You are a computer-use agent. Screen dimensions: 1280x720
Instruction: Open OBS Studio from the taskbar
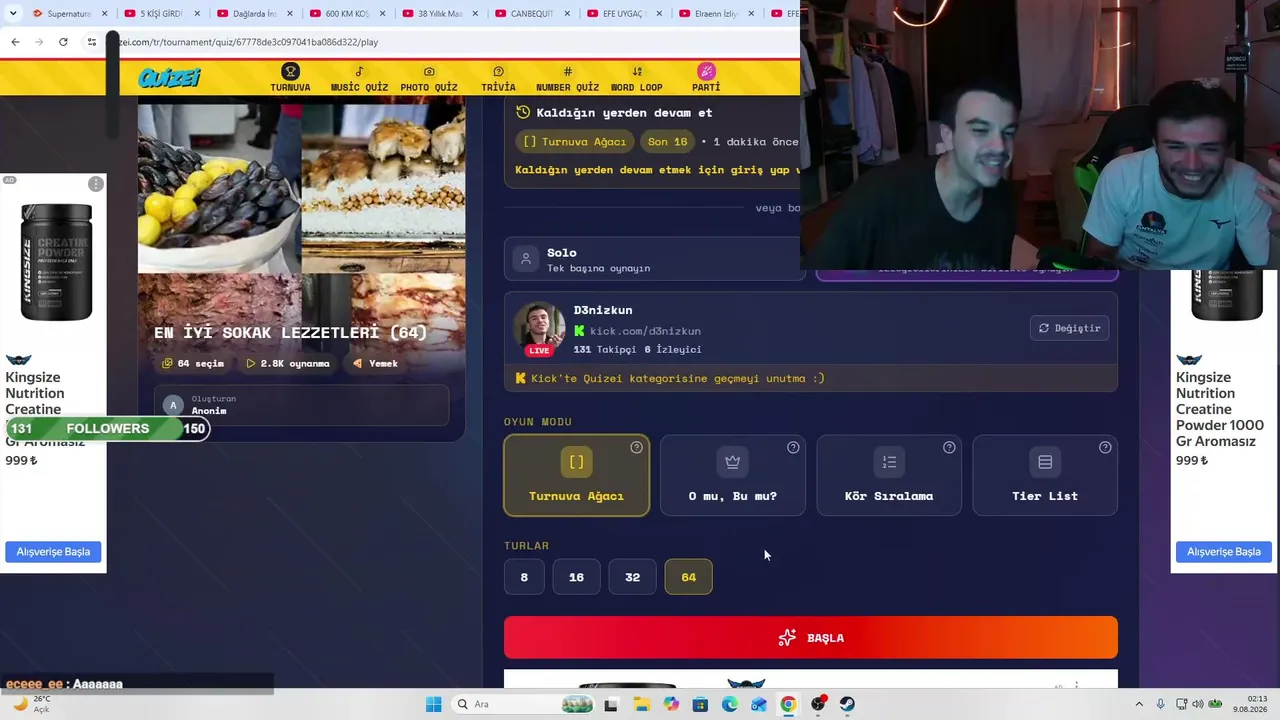(x=818, y=704)
